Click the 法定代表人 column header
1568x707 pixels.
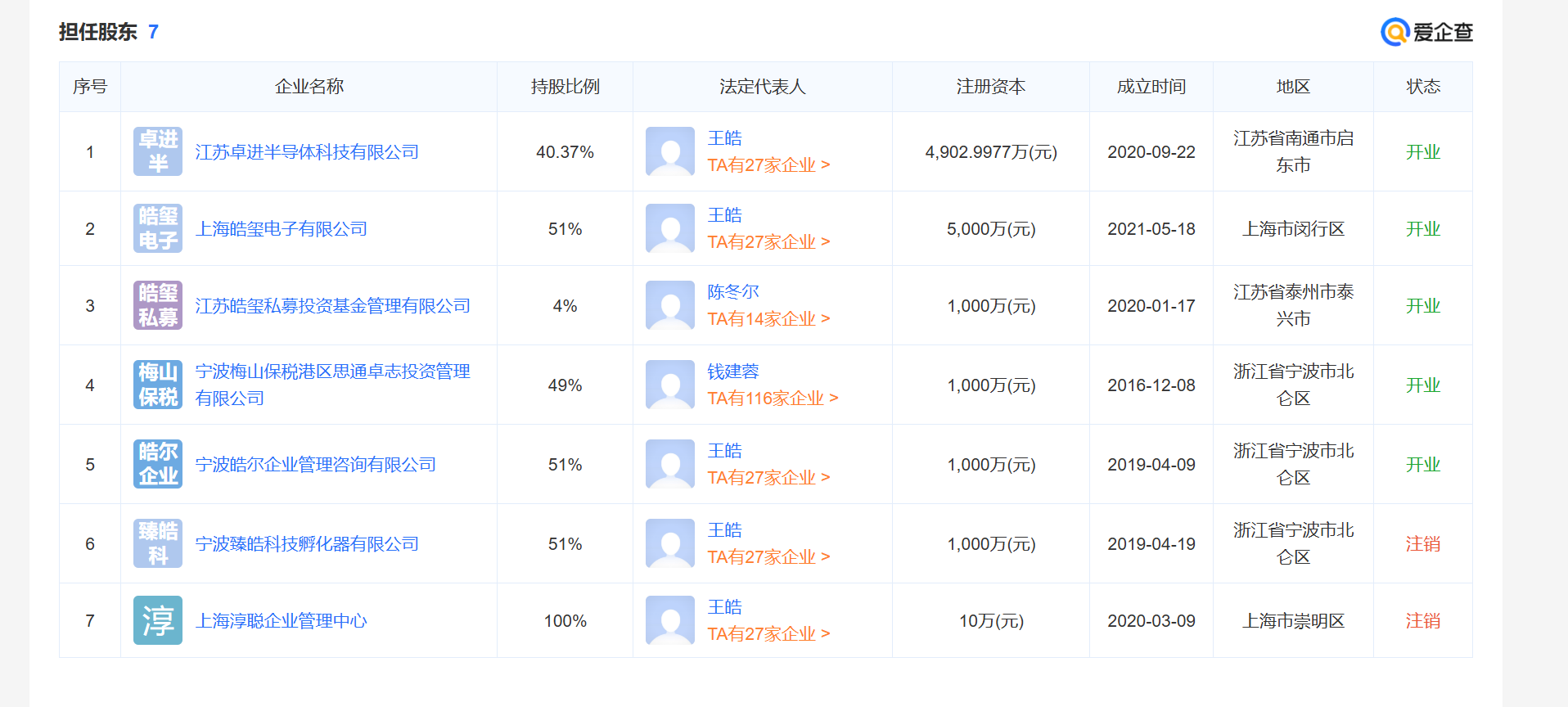[763, 87]
